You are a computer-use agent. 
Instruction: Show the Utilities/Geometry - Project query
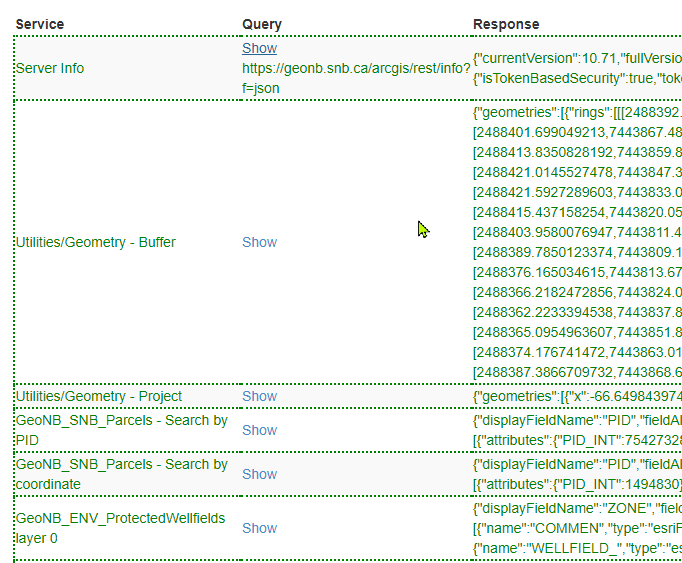click(259, 396)
